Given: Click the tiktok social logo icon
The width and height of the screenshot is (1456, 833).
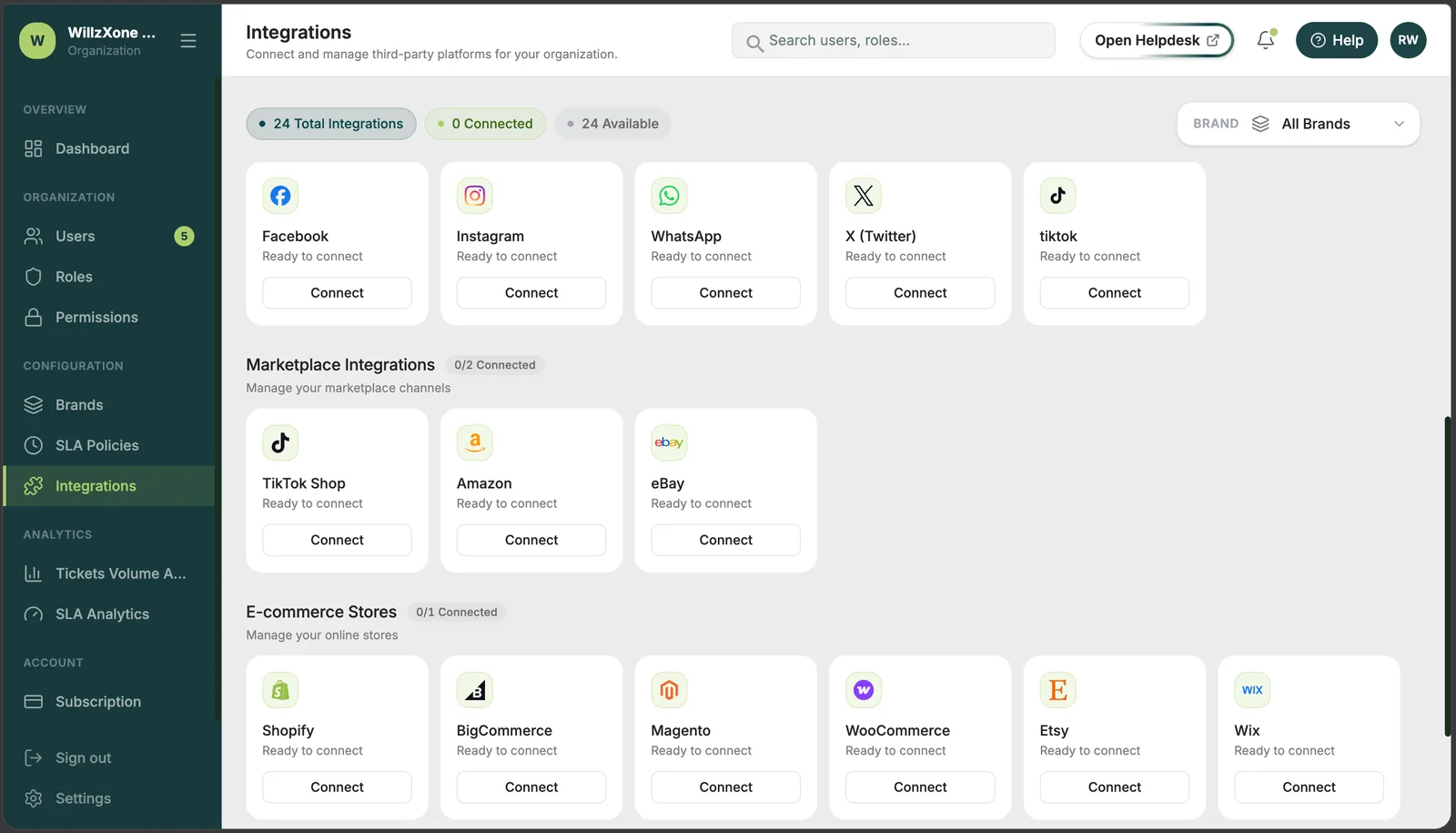Looking at the screenshot, I should (1057, 196).
